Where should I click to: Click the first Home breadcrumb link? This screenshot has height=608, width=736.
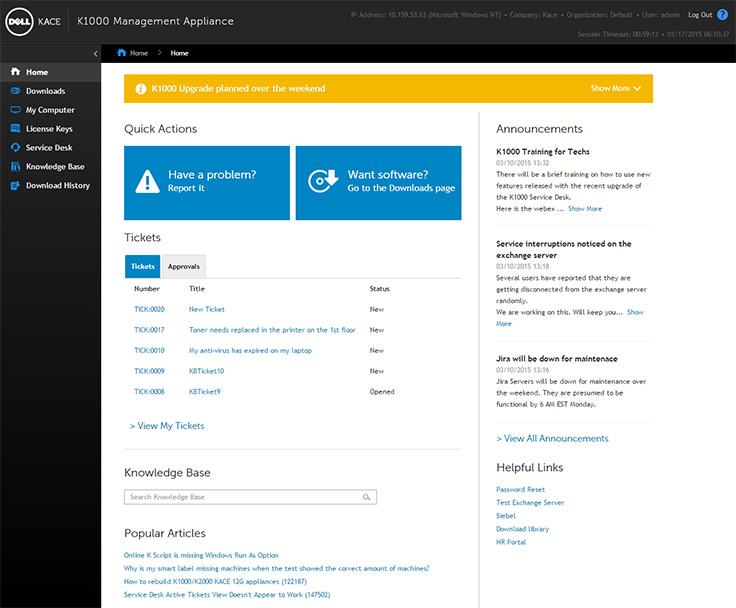point(138,53)
